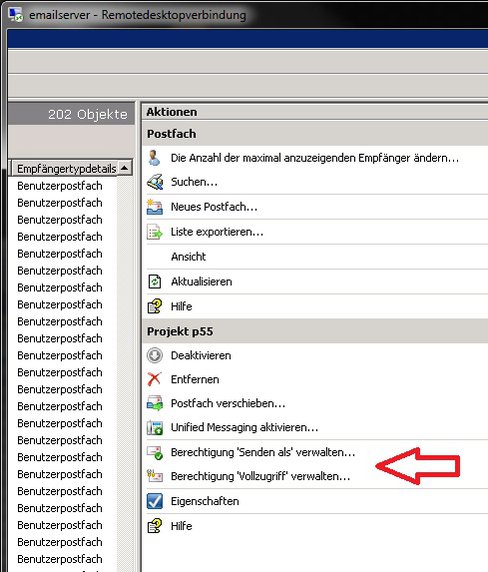Screen dimensions: 488x572
Task: Click the Remotedesktopverbindung title bar icon
Action: tap(15, 15)
